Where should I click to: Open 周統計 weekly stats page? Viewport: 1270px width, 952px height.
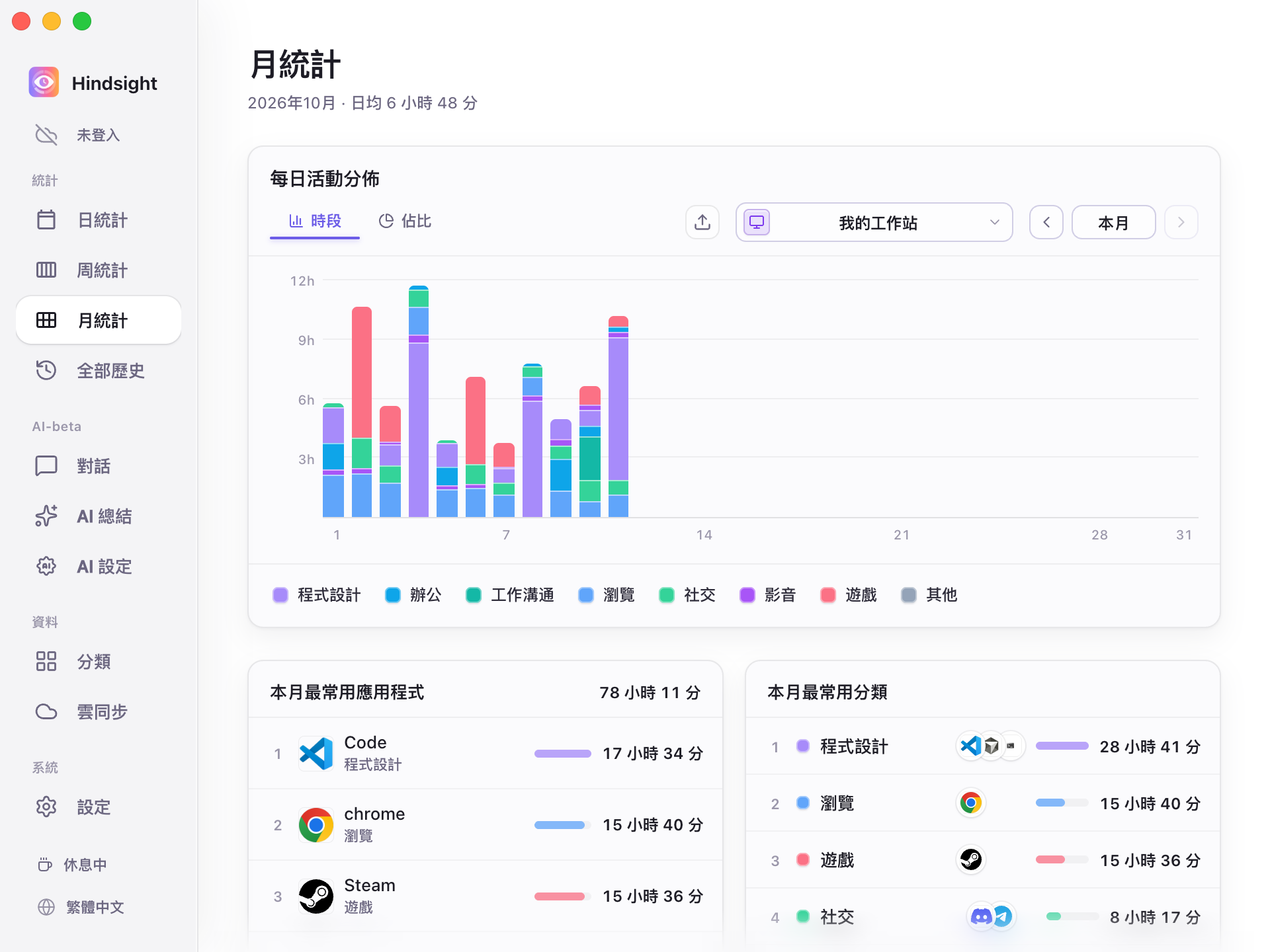[99, 270]
